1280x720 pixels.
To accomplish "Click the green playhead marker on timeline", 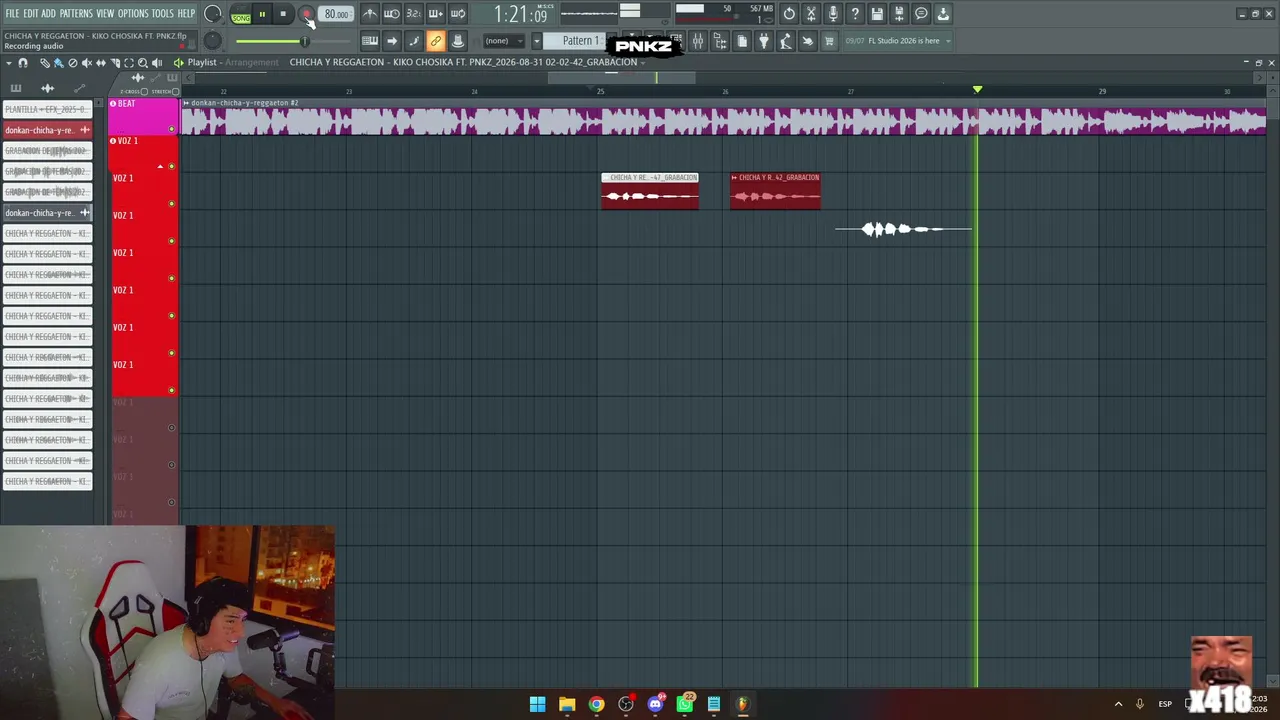I will [977, 90].
